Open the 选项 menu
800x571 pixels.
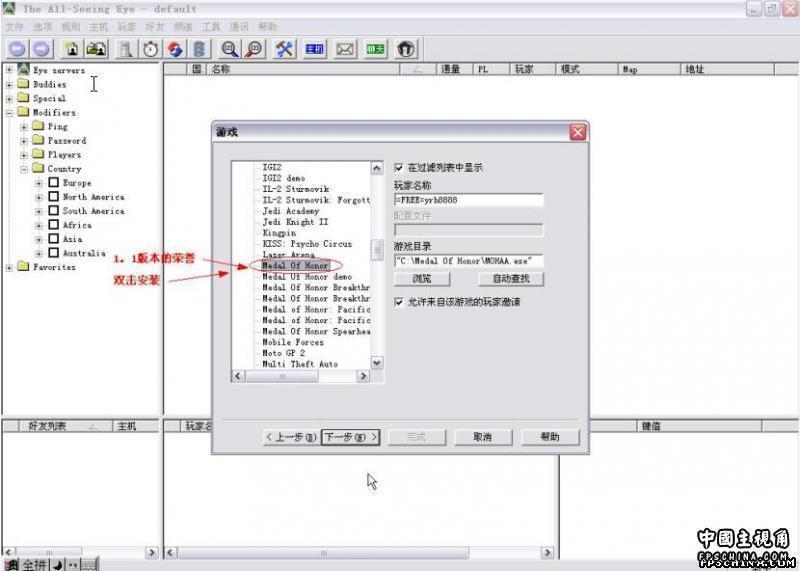(x=43, y=27)
